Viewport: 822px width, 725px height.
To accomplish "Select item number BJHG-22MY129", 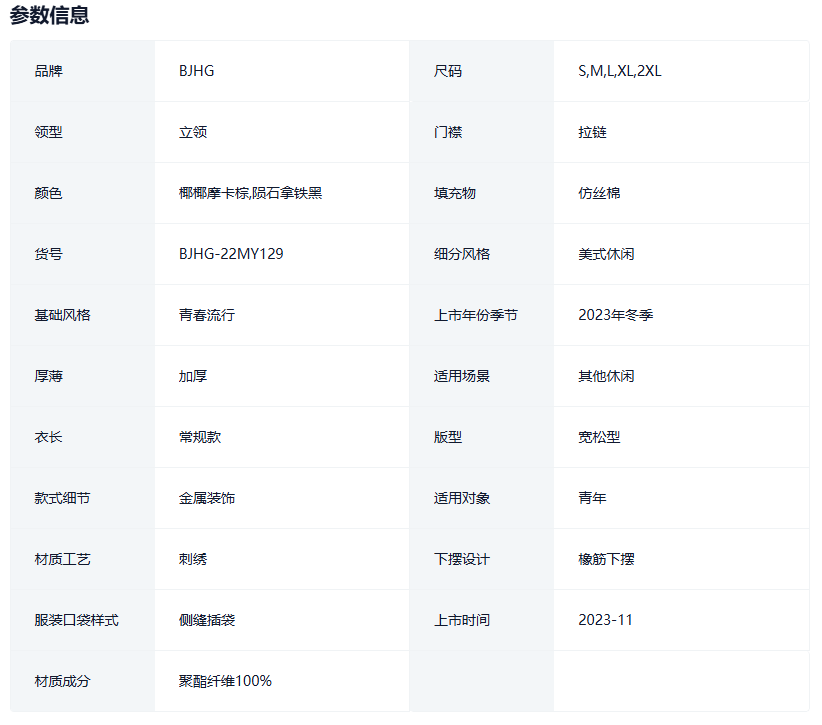I will click(x=231, y=254).
